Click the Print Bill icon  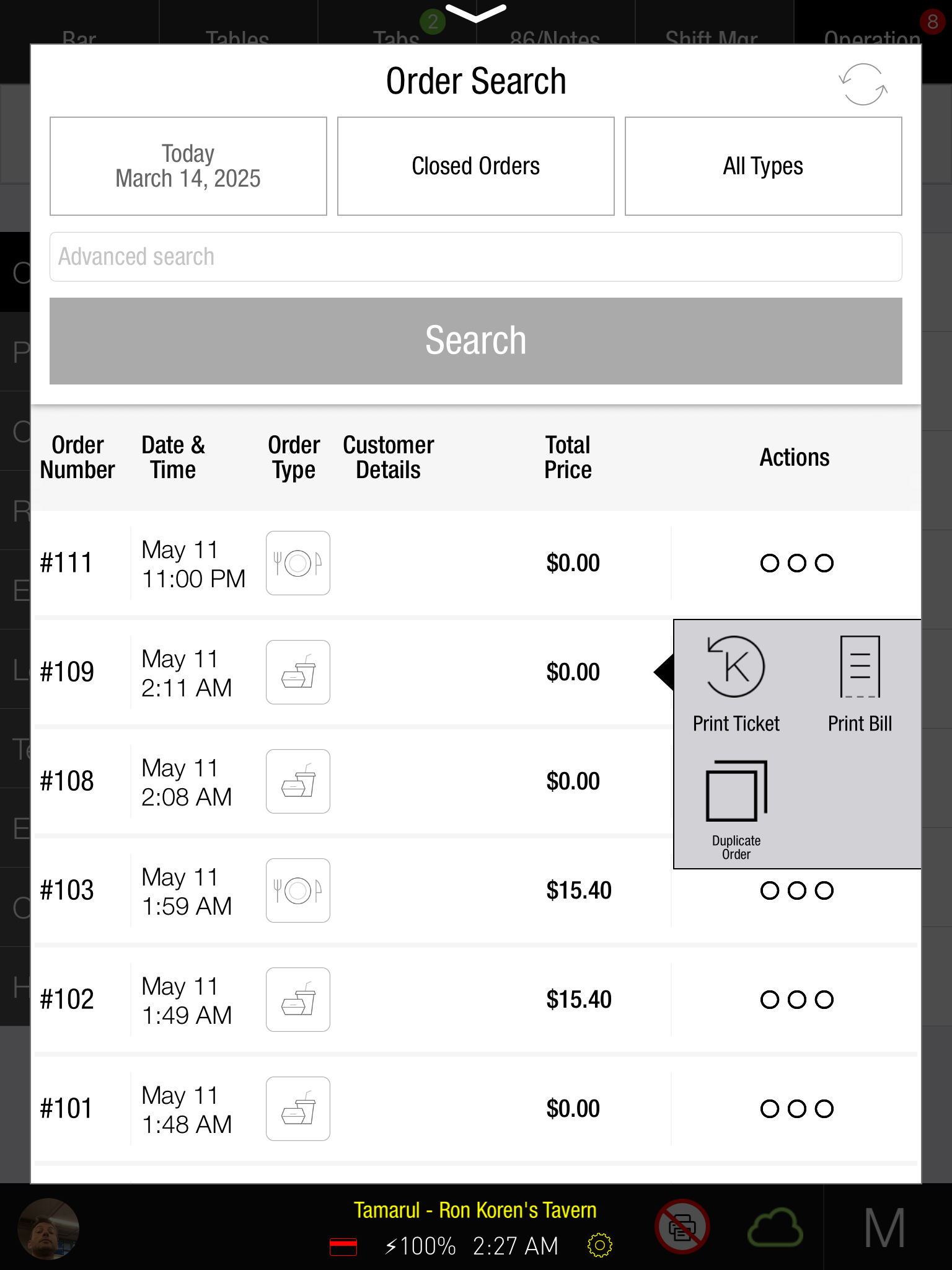point(860,668)
